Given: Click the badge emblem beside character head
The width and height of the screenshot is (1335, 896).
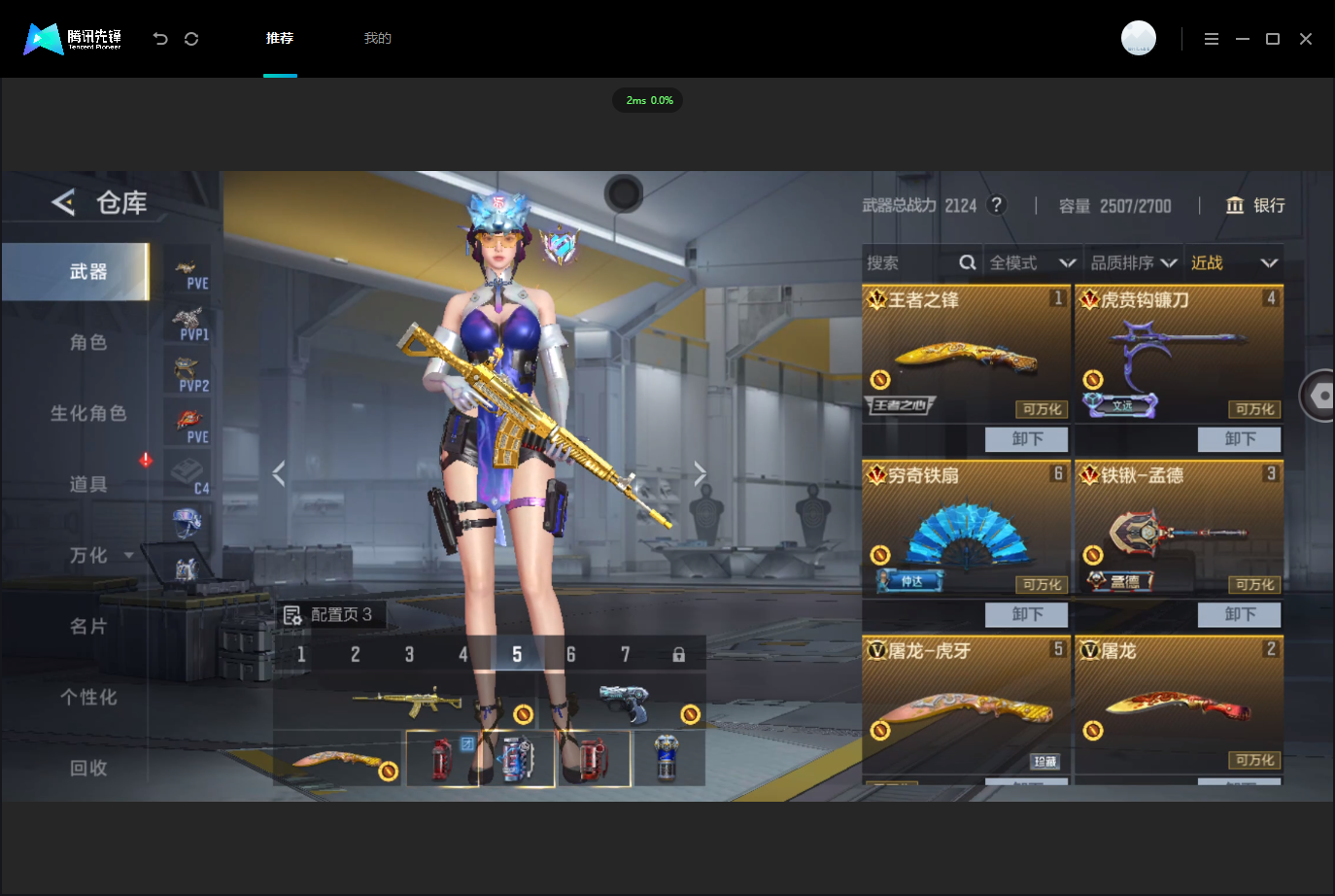Looking at the screenshot, I should point(560,245).
